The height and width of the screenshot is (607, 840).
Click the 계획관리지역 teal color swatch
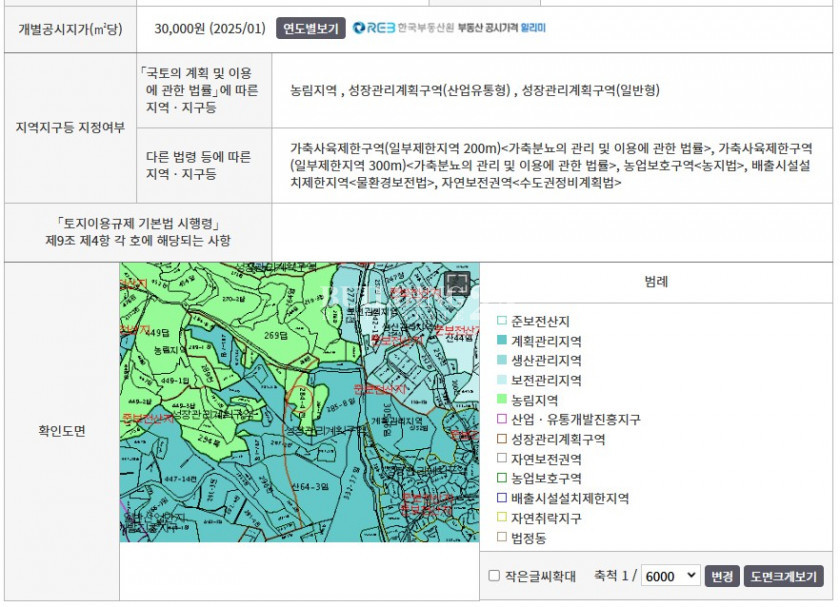(x=502, y=341)
